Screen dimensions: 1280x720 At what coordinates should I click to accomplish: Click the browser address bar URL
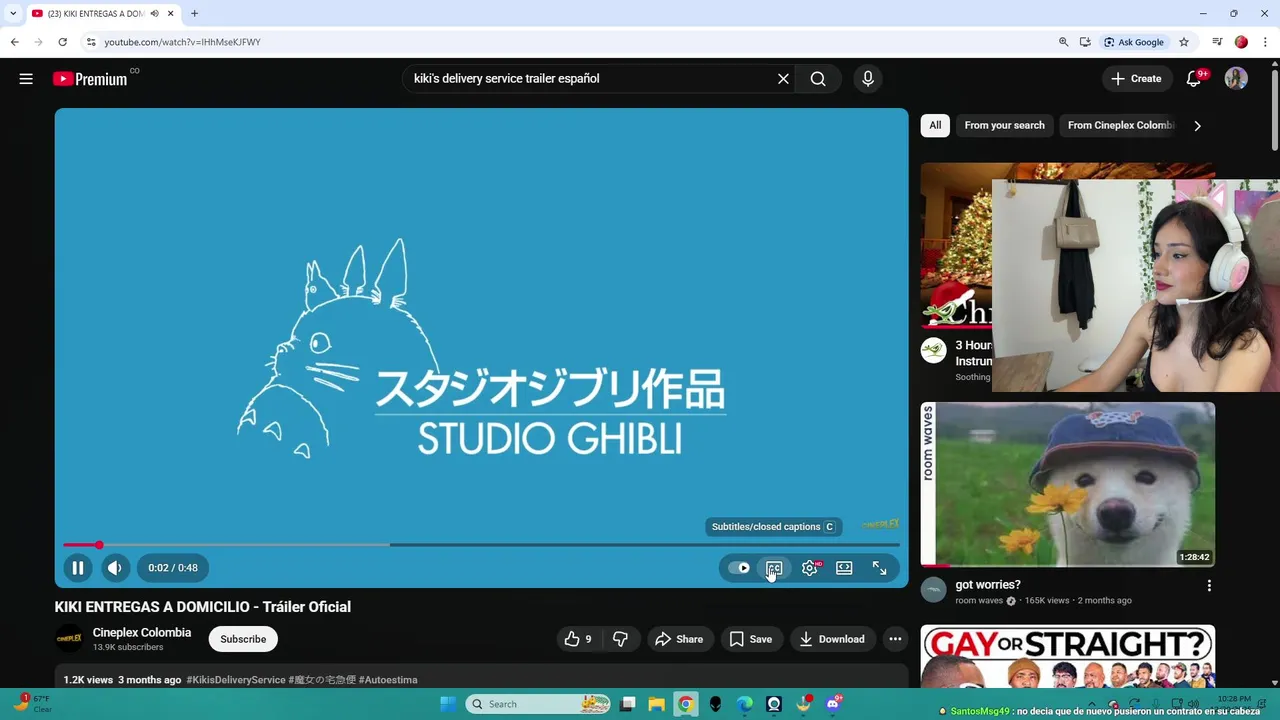click(x=182, y=42)
